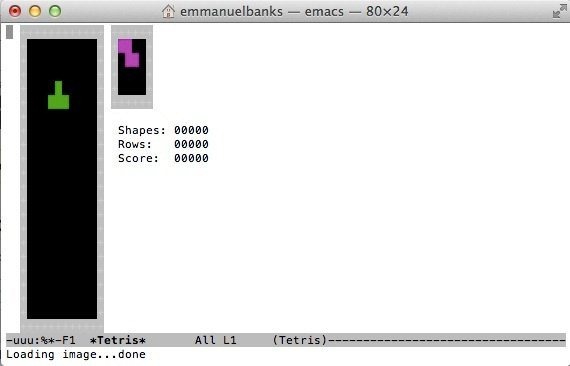Viewport: 570px width, 366px height.
Task: Click the gray cursor block at top left
Action: [x=9, y=32]
